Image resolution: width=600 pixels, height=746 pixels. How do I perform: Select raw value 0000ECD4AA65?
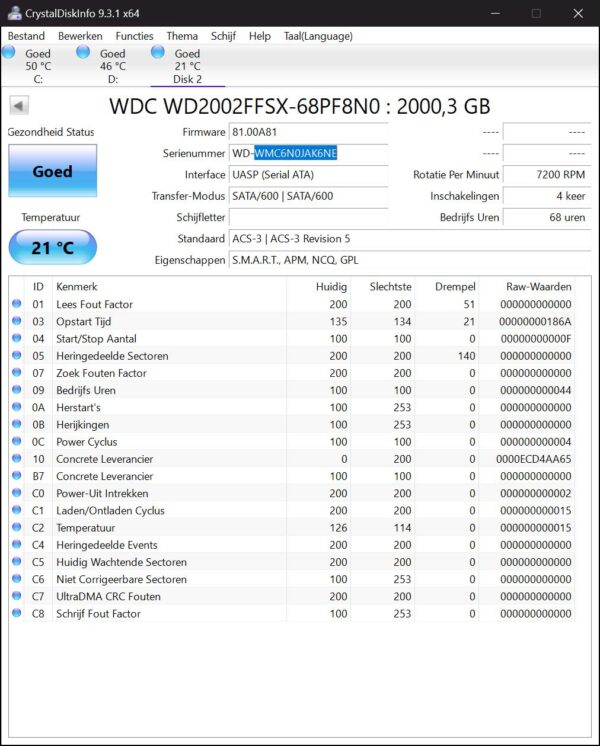(x=533, y=459)
